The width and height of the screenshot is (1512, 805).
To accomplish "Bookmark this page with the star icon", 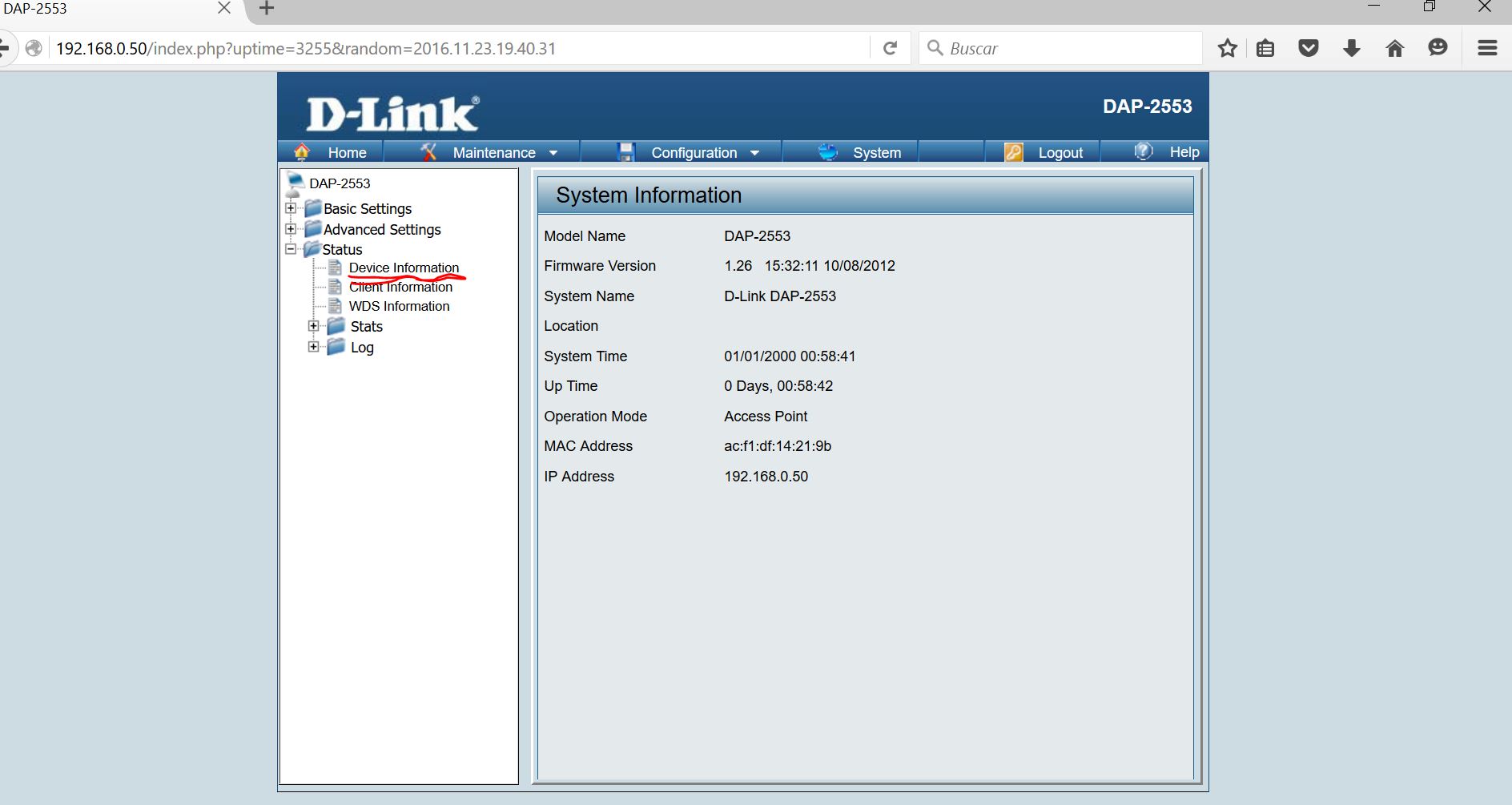I will [x=1227, y=48].
